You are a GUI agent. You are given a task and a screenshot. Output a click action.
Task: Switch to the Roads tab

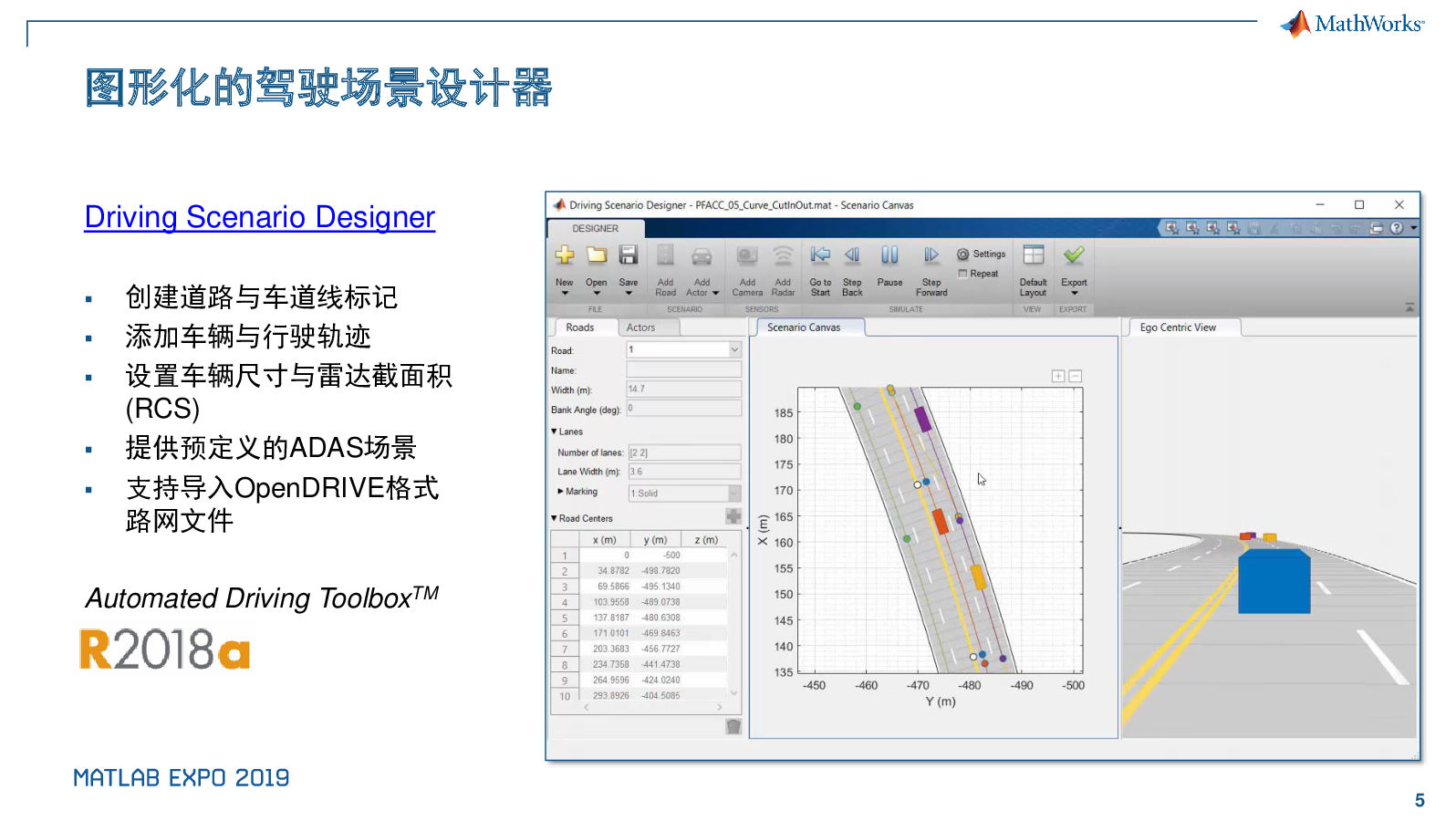[x=580, y=327]
